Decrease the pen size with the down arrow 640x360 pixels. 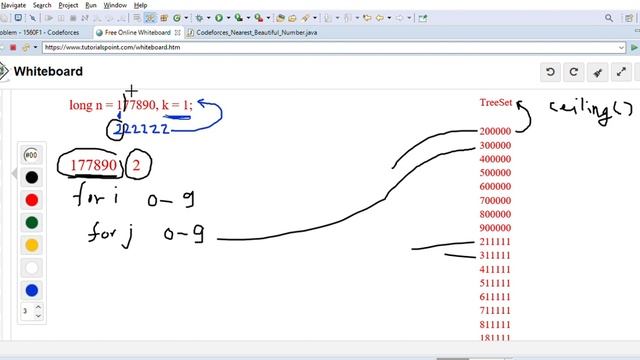[38, 316]
